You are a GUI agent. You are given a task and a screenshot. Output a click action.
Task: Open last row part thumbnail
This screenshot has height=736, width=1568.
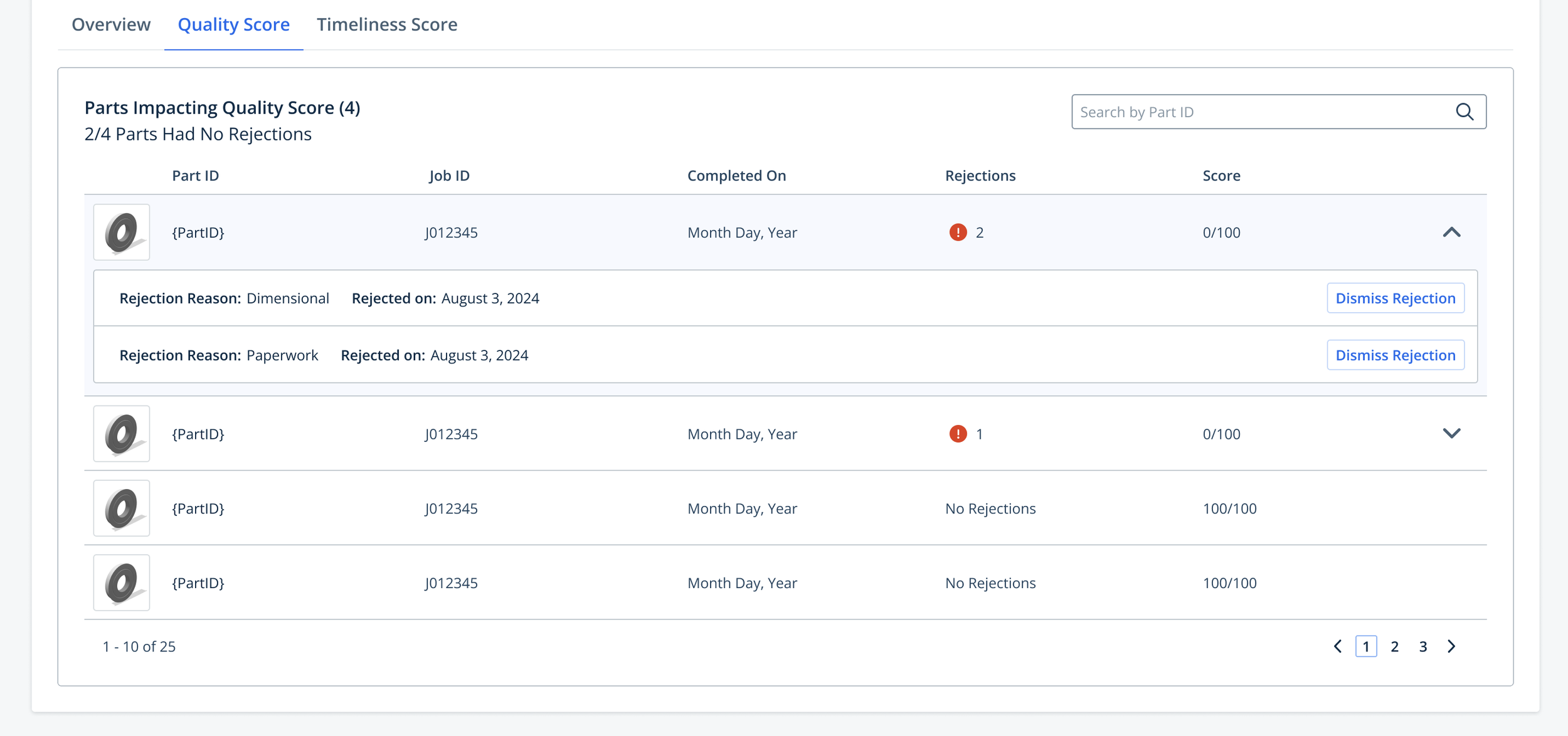pos(122,582)
